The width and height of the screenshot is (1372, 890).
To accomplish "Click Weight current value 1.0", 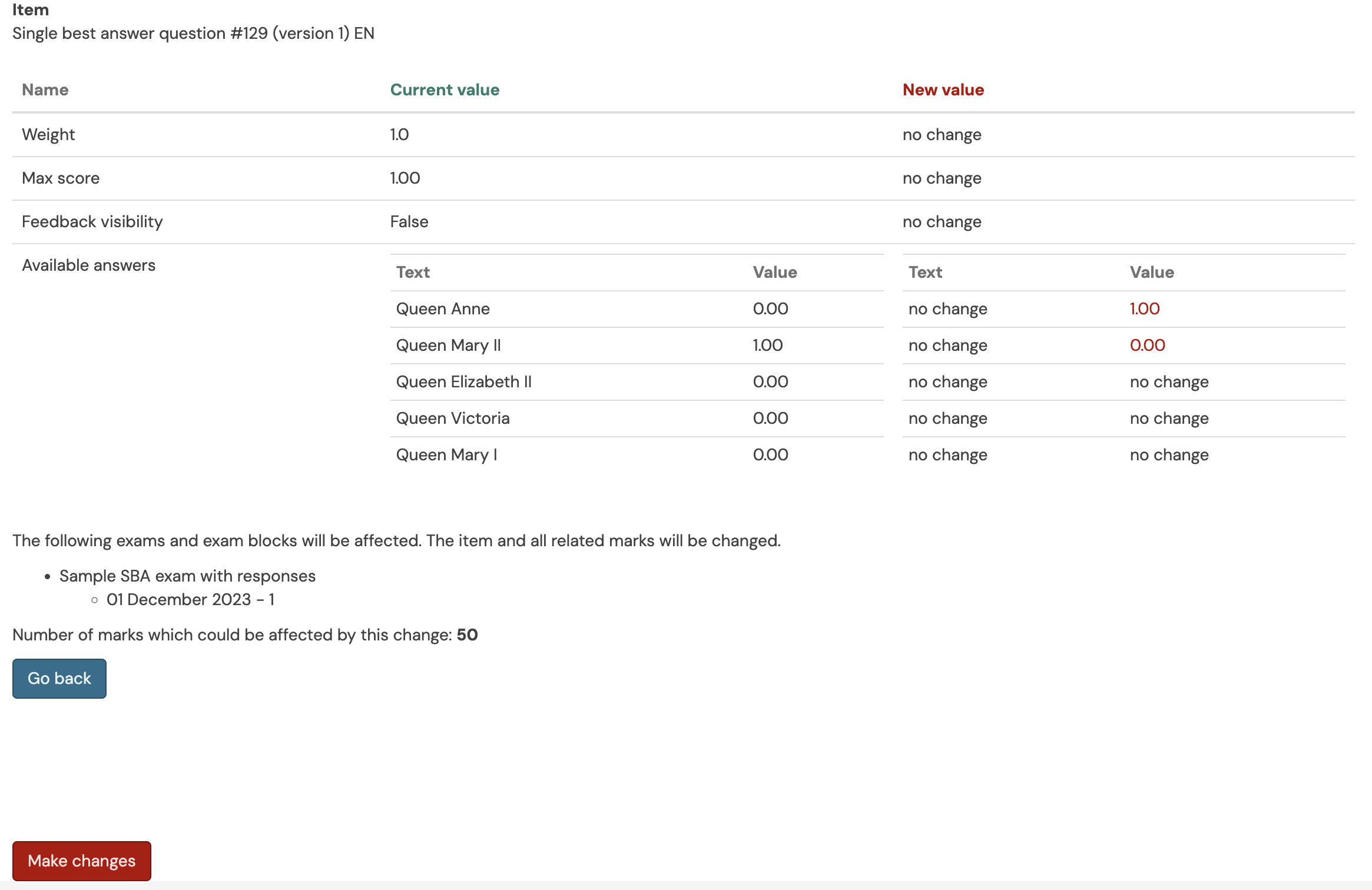I will [399, 134].
